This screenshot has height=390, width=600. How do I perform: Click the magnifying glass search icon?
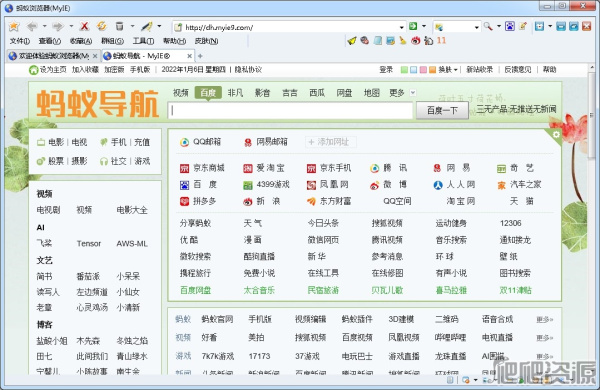(x=488, y=26)
